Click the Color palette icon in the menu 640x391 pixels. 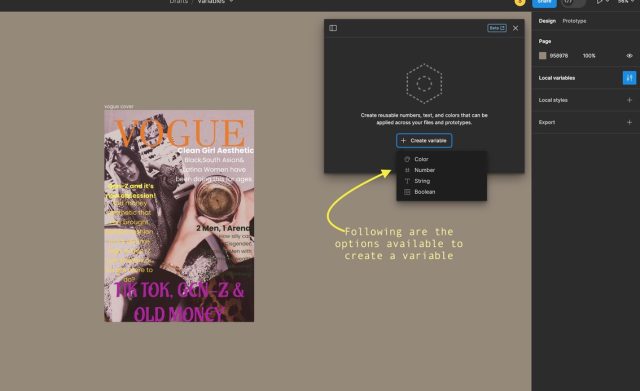point(407,159)
